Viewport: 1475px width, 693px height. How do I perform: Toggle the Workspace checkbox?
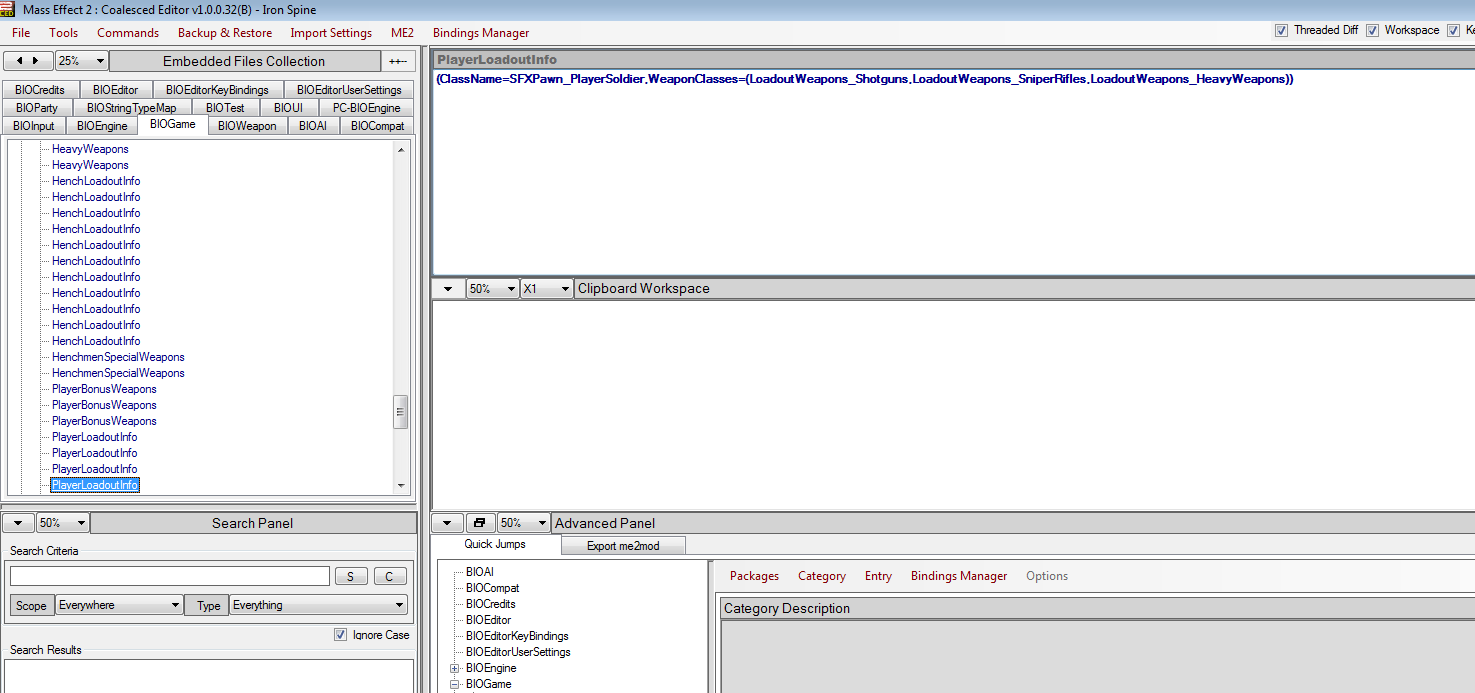click(1372, 31)
